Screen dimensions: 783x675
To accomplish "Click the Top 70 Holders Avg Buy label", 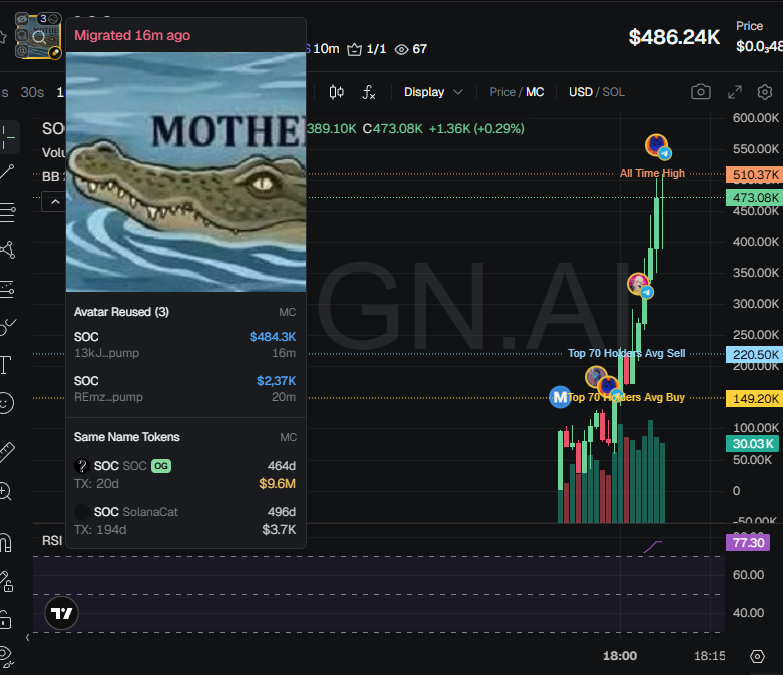I will [x=626, y=397].
